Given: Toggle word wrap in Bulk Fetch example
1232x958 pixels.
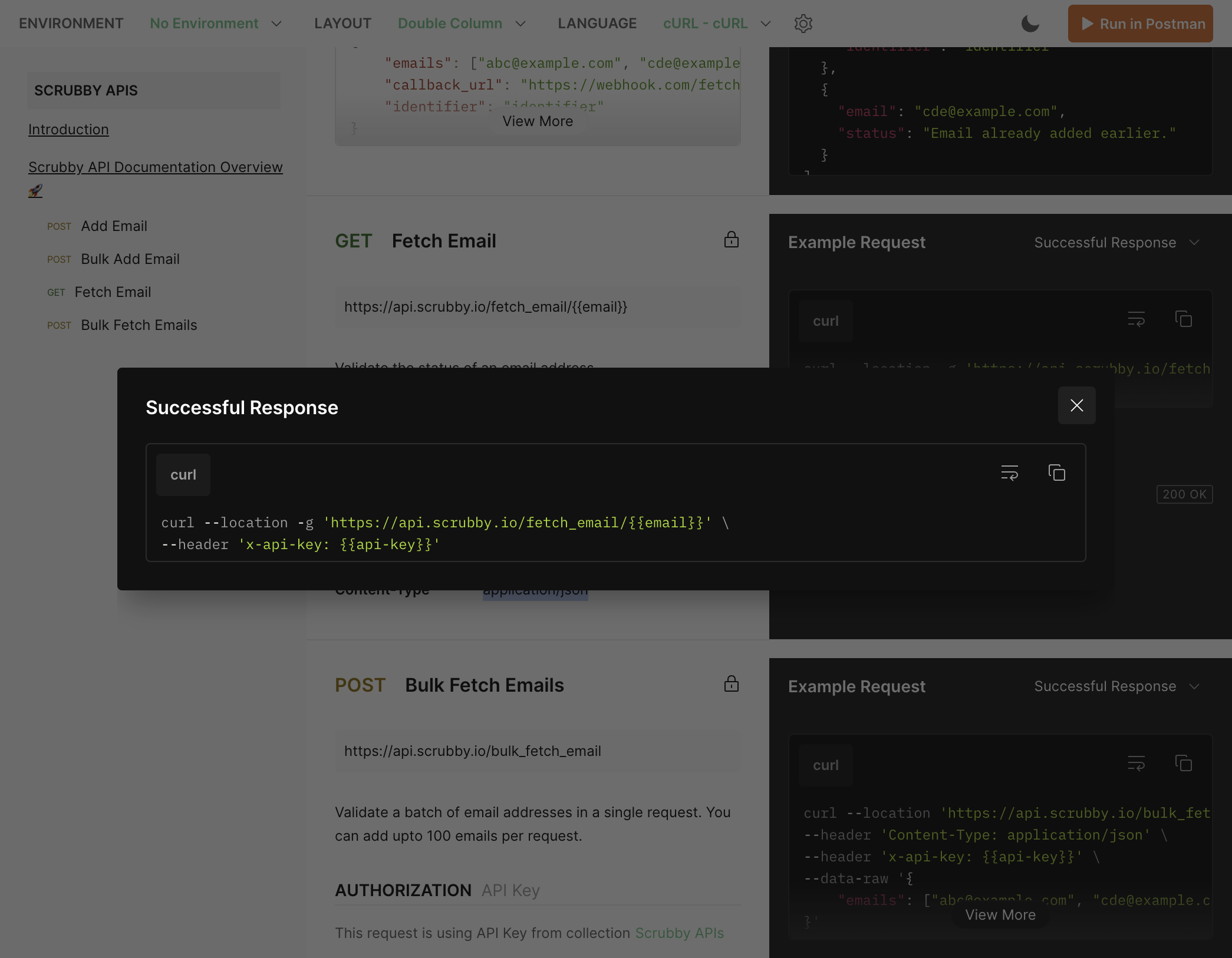Looking at the screenshot, I should point(1136,764).
